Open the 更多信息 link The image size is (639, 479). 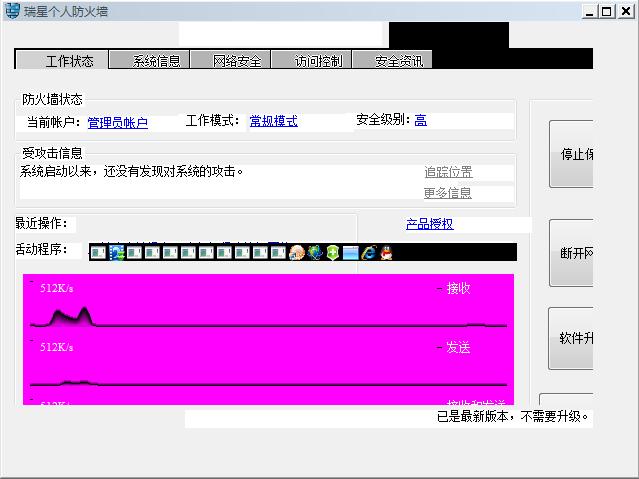coord(447,192)
